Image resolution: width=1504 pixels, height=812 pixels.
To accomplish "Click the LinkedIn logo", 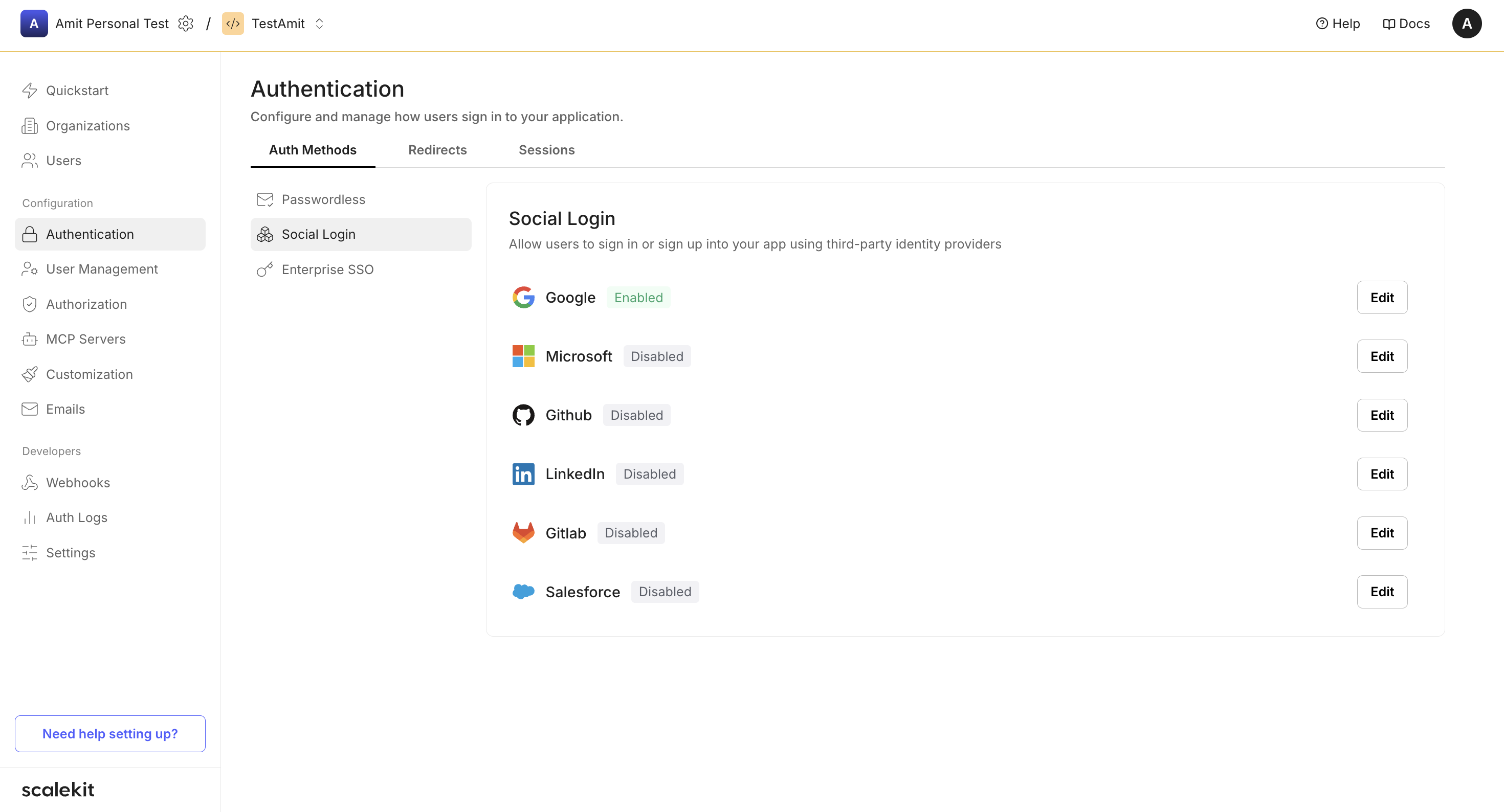I will [523, 474].
